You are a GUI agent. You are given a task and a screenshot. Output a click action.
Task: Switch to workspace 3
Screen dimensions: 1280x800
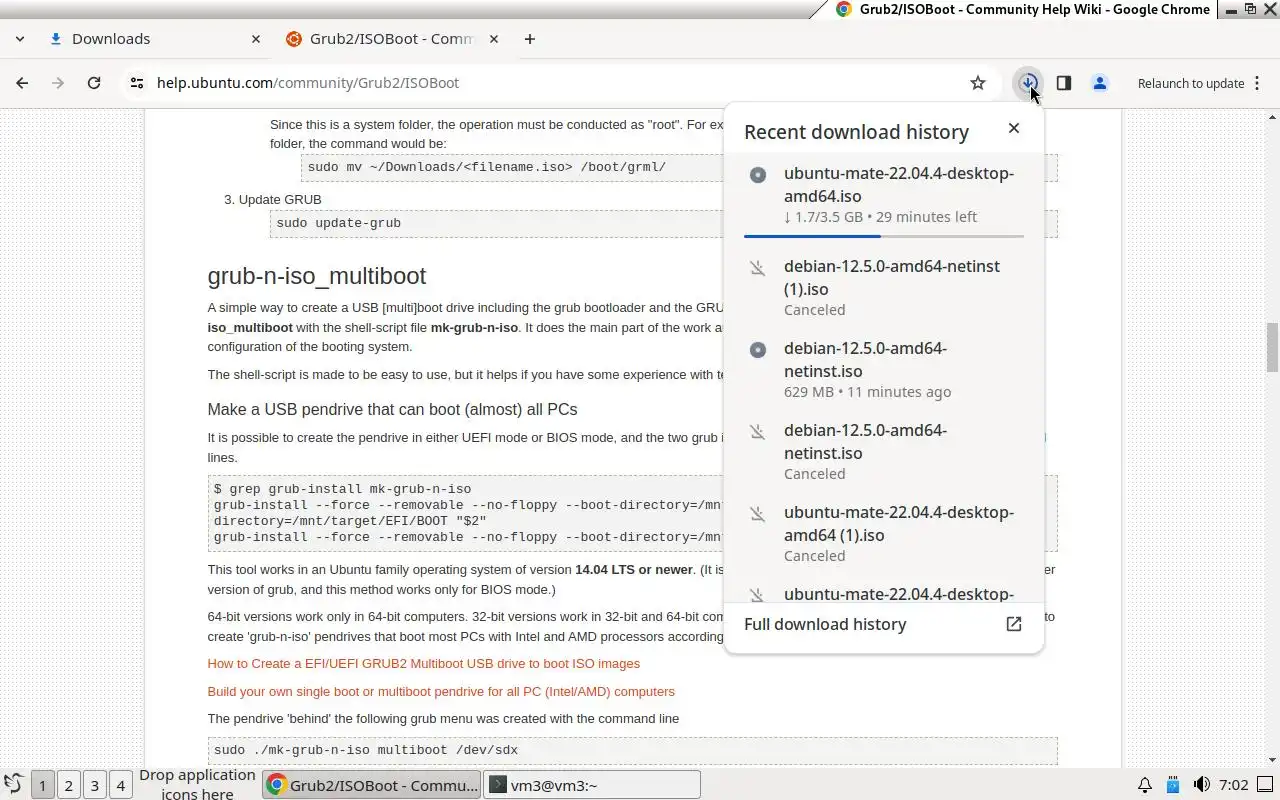pos(95,785)
